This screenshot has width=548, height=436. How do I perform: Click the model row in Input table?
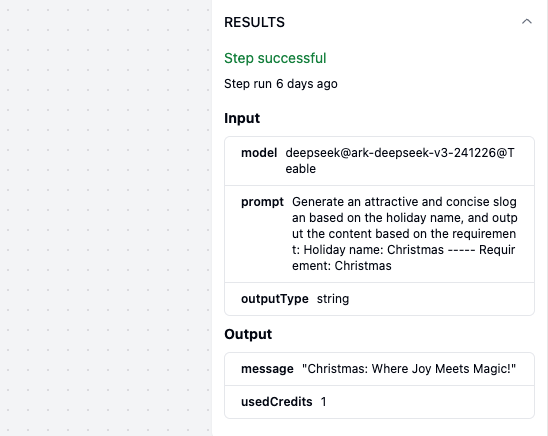pos(380,161)
